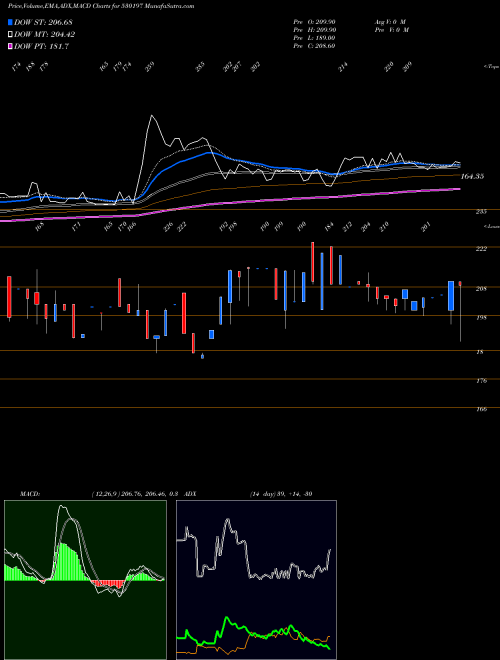Click the 176 price axis label
500x660 pixels.
(x=481, y=381)
